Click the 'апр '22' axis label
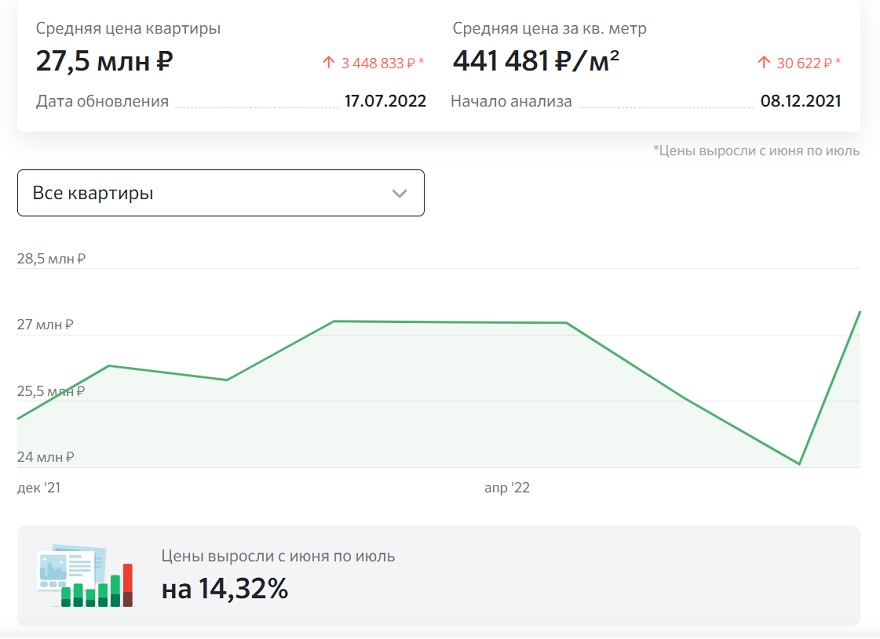 (507, 488)
